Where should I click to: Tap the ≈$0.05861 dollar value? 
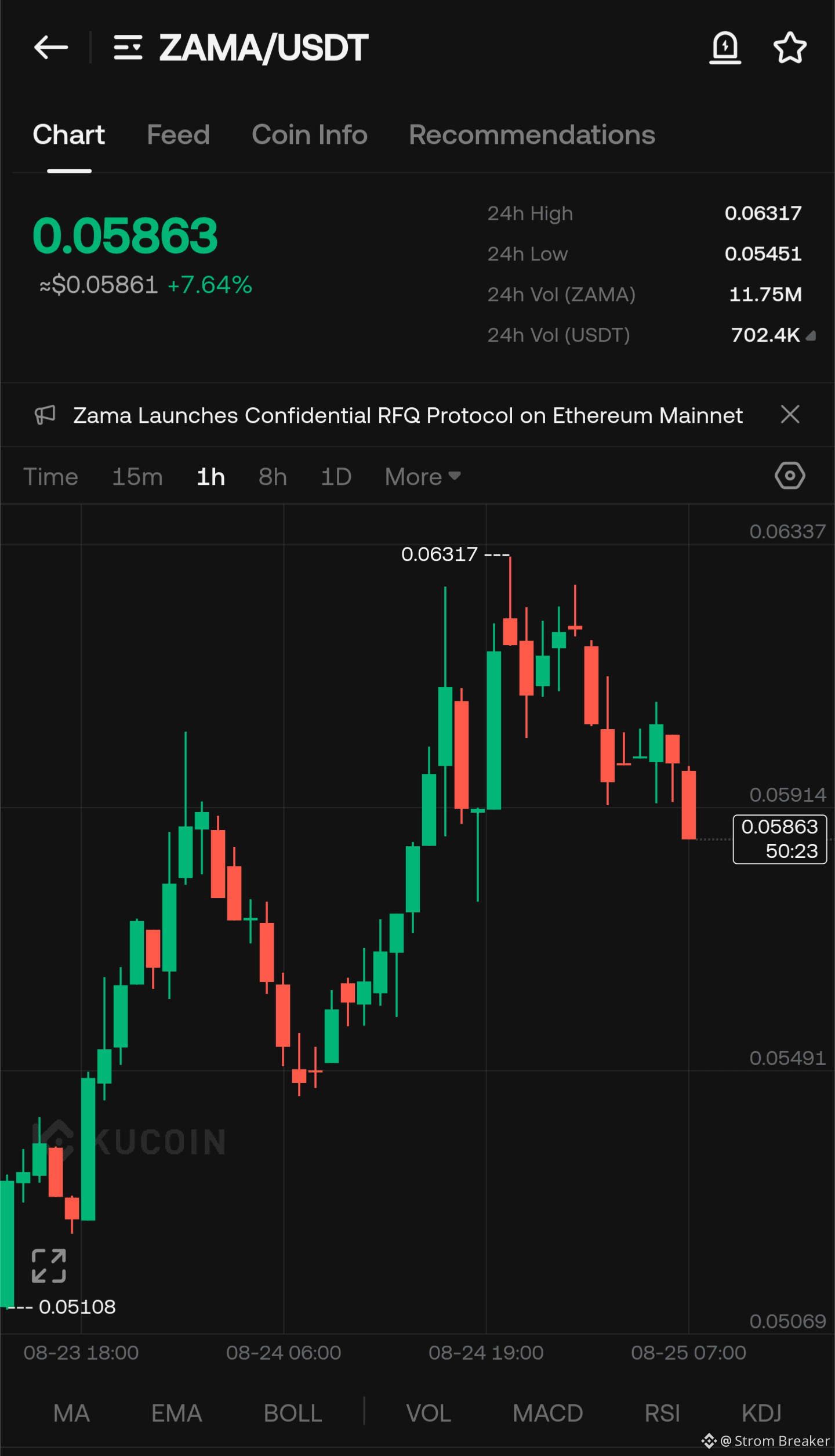[99, 285]
